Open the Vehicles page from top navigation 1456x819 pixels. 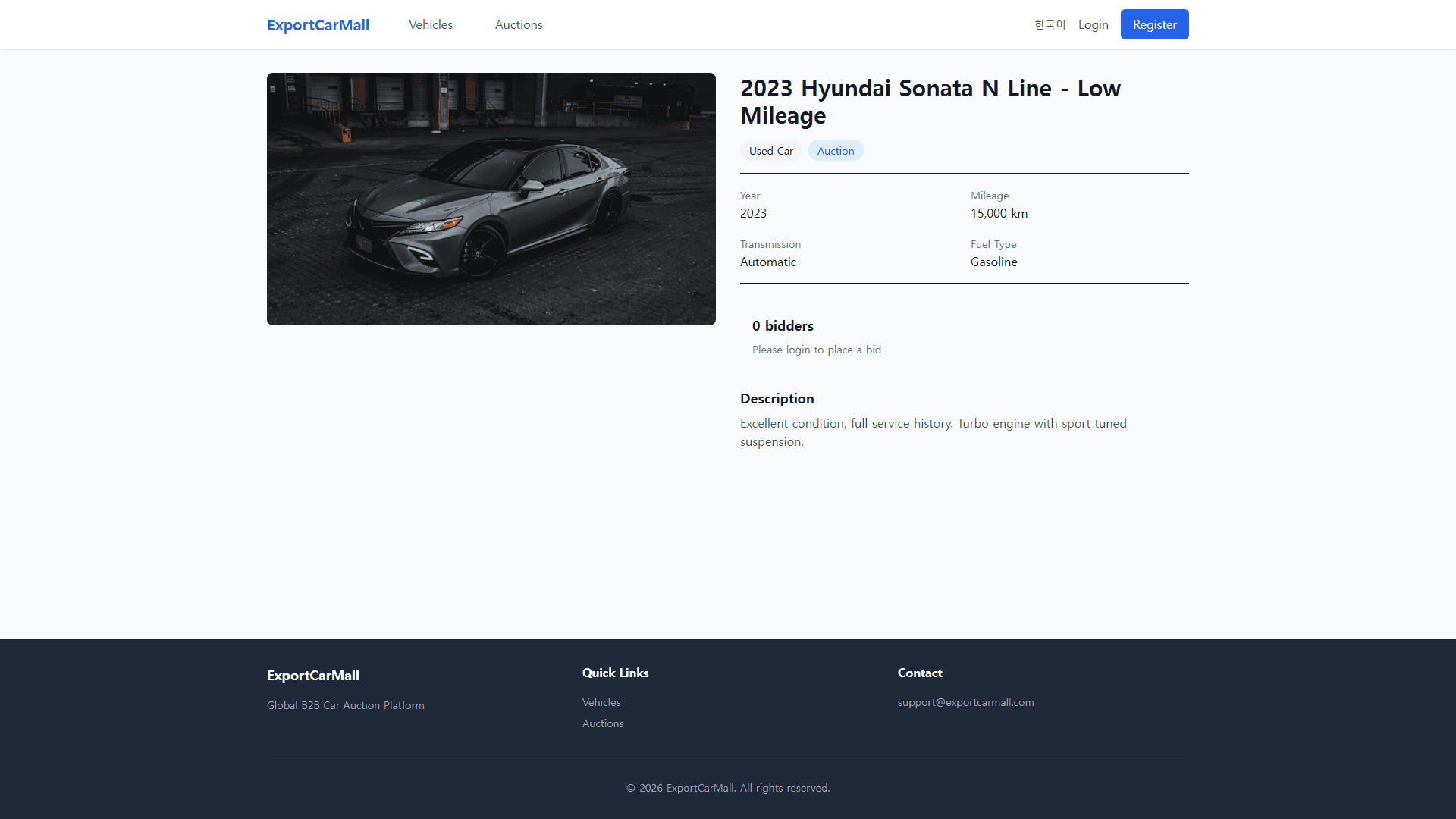point(430,25)
